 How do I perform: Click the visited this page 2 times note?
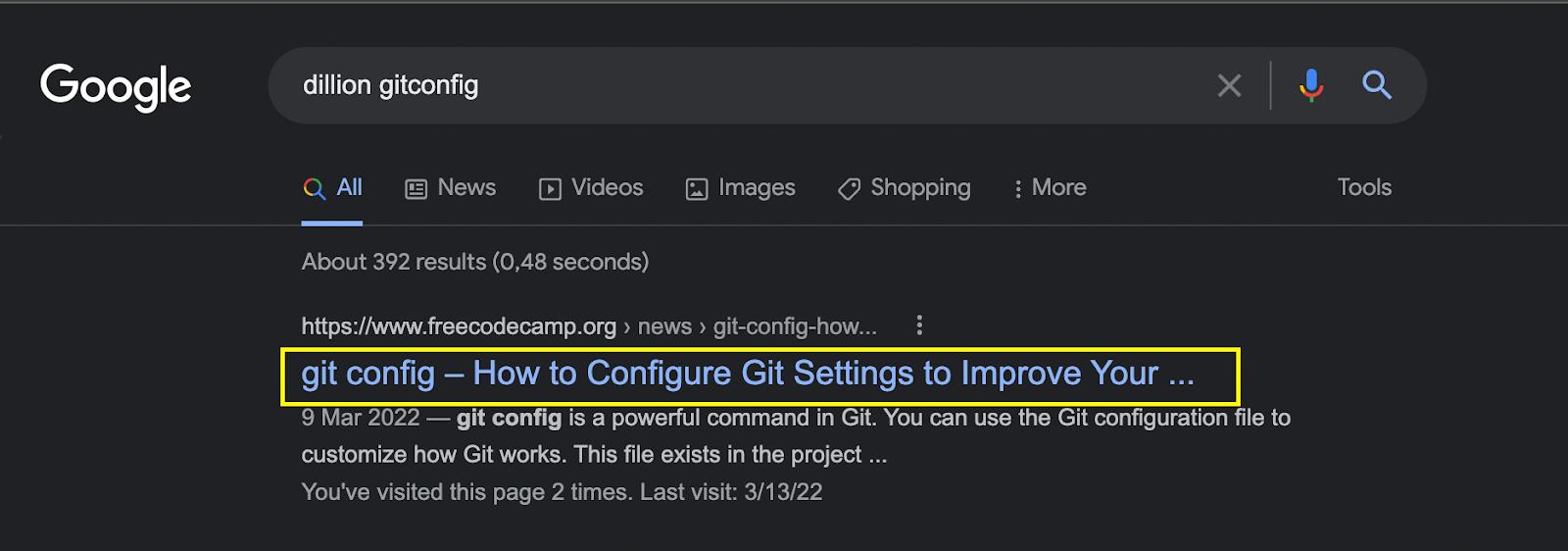[x=562, y=492]
